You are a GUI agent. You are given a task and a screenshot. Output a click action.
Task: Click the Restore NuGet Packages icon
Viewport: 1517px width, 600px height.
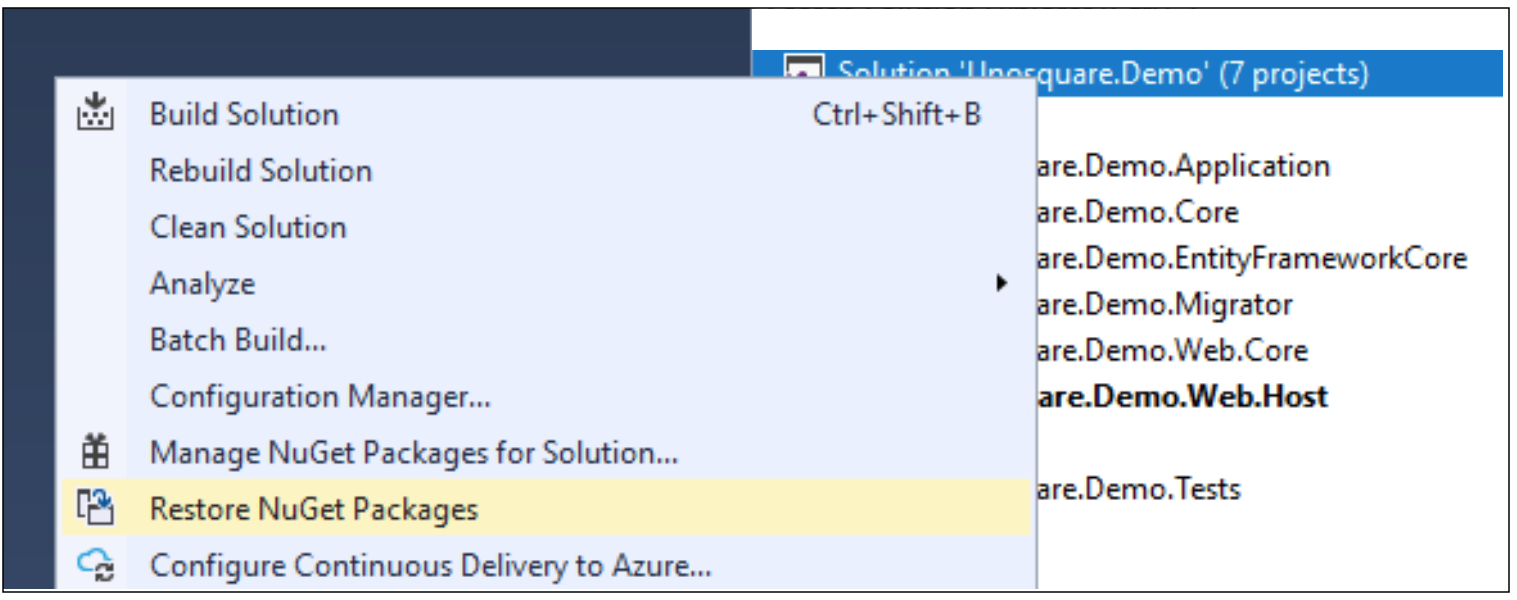point(96,509)
